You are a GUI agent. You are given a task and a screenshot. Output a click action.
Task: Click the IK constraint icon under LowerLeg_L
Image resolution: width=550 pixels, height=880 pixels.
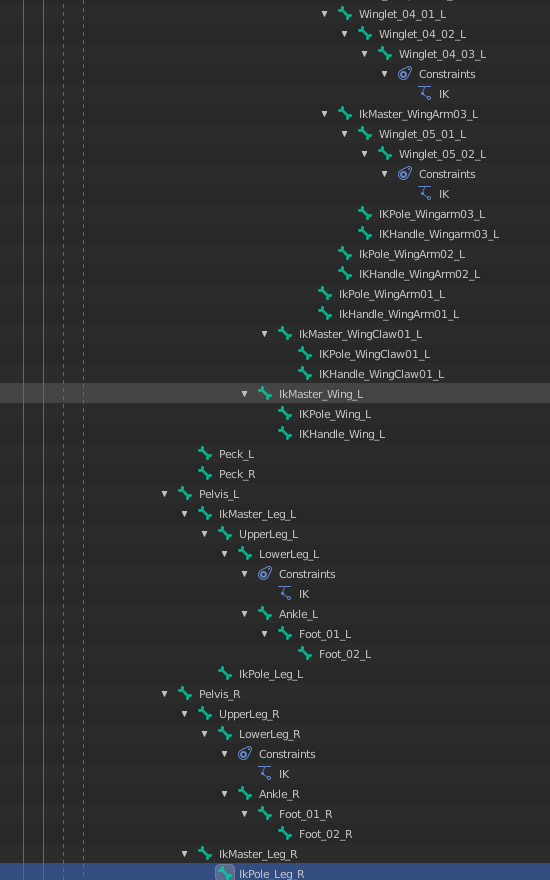(x=285, y=593)
